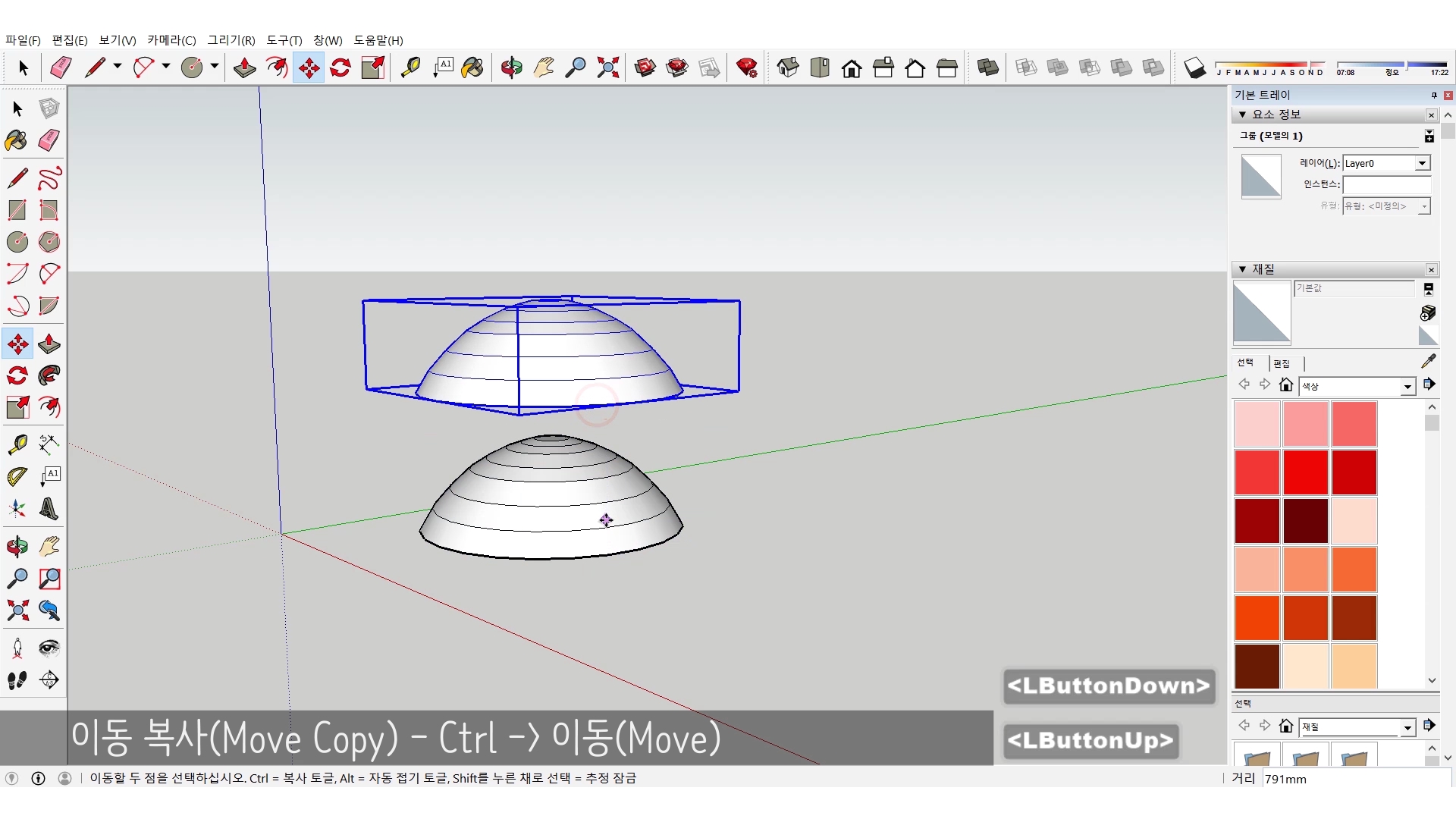Click the materials home button
Image resolution: width=1456 pixels, height=819 pixels.
(1285, 384)
